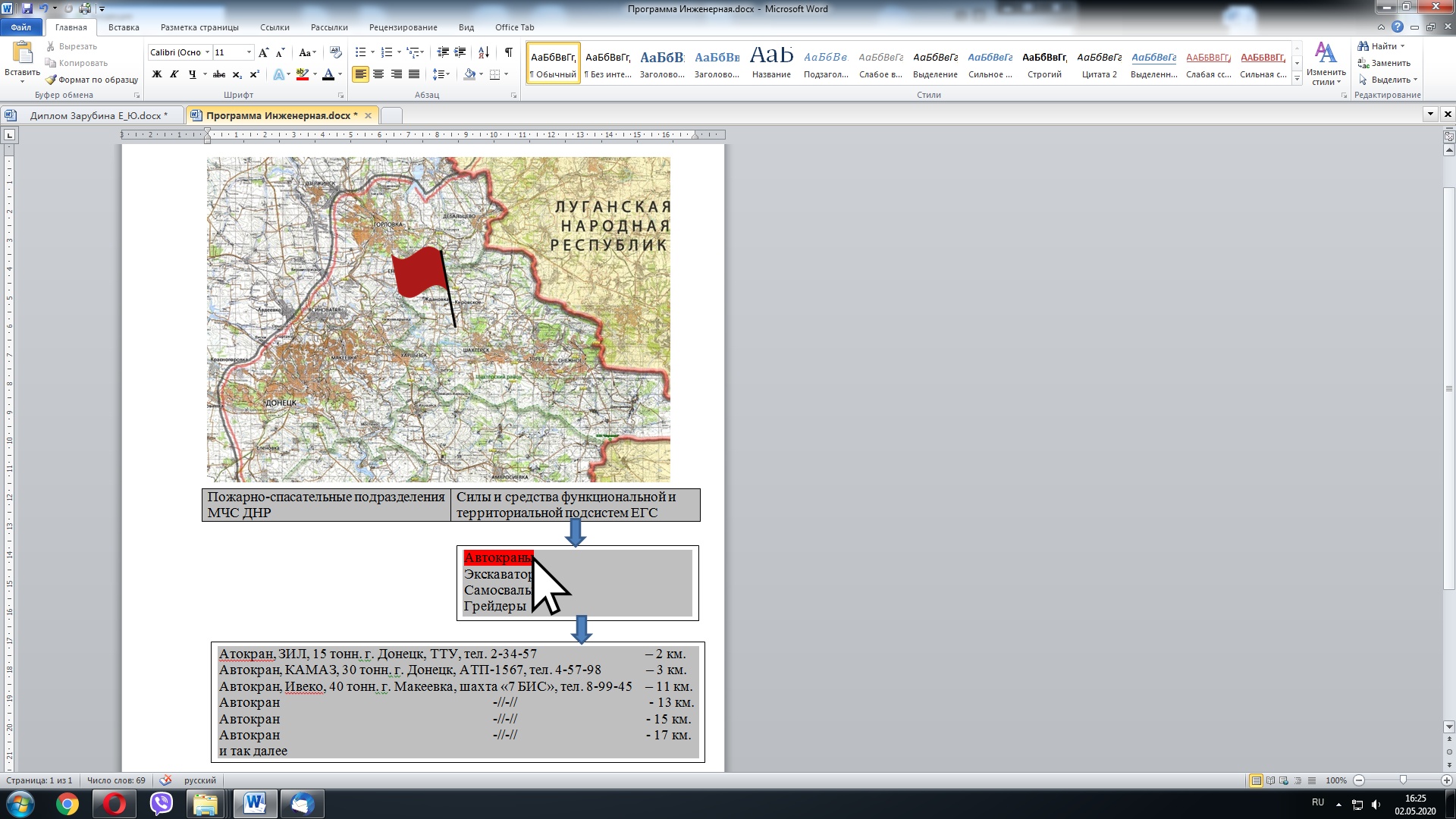The height and width of the screenshot is (819, 1456).
Task: Open the Файл tab
Action: point(21,27)
